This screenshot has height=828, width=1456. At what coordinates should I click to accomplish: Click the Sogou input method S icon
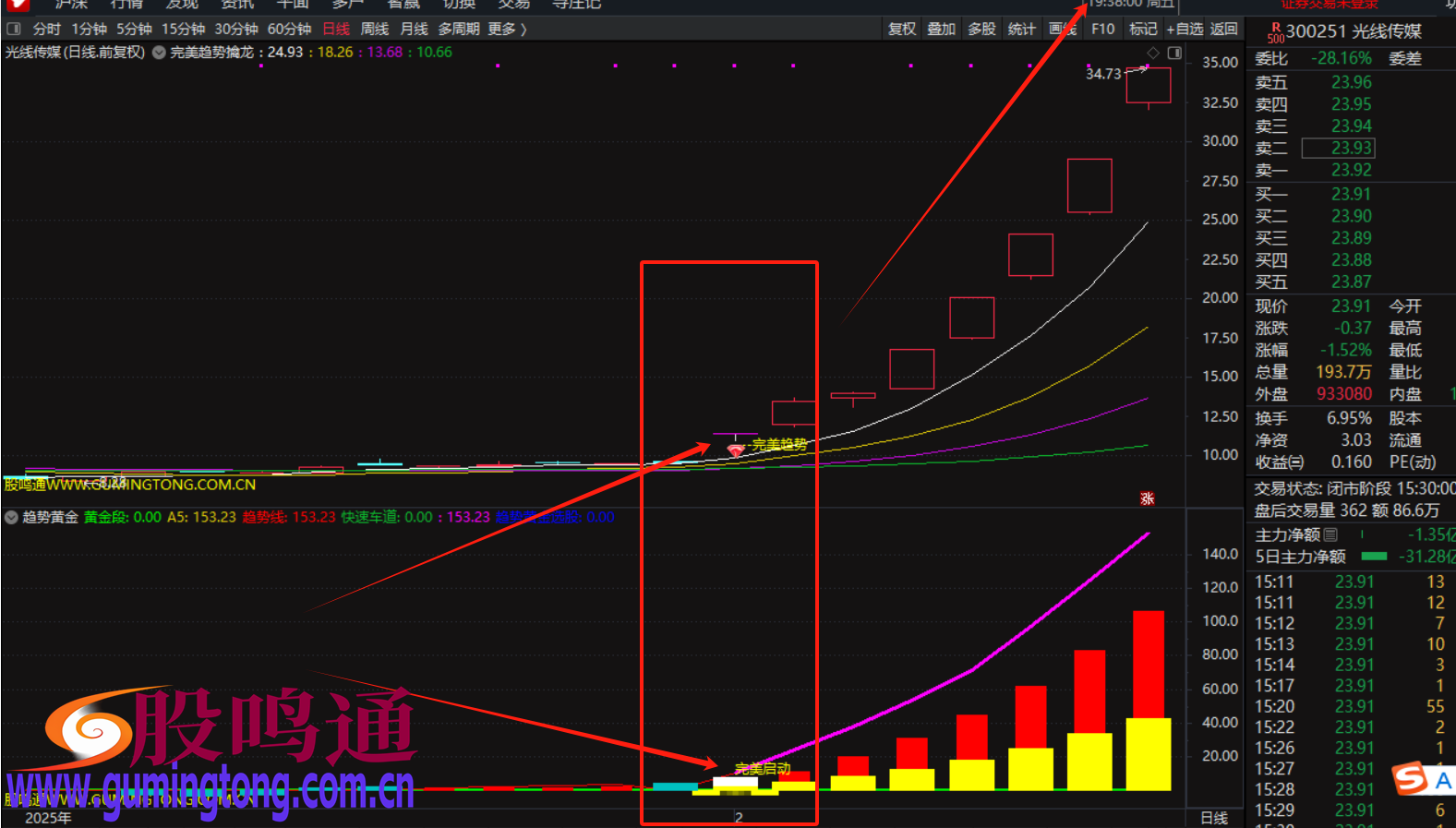1411,778
